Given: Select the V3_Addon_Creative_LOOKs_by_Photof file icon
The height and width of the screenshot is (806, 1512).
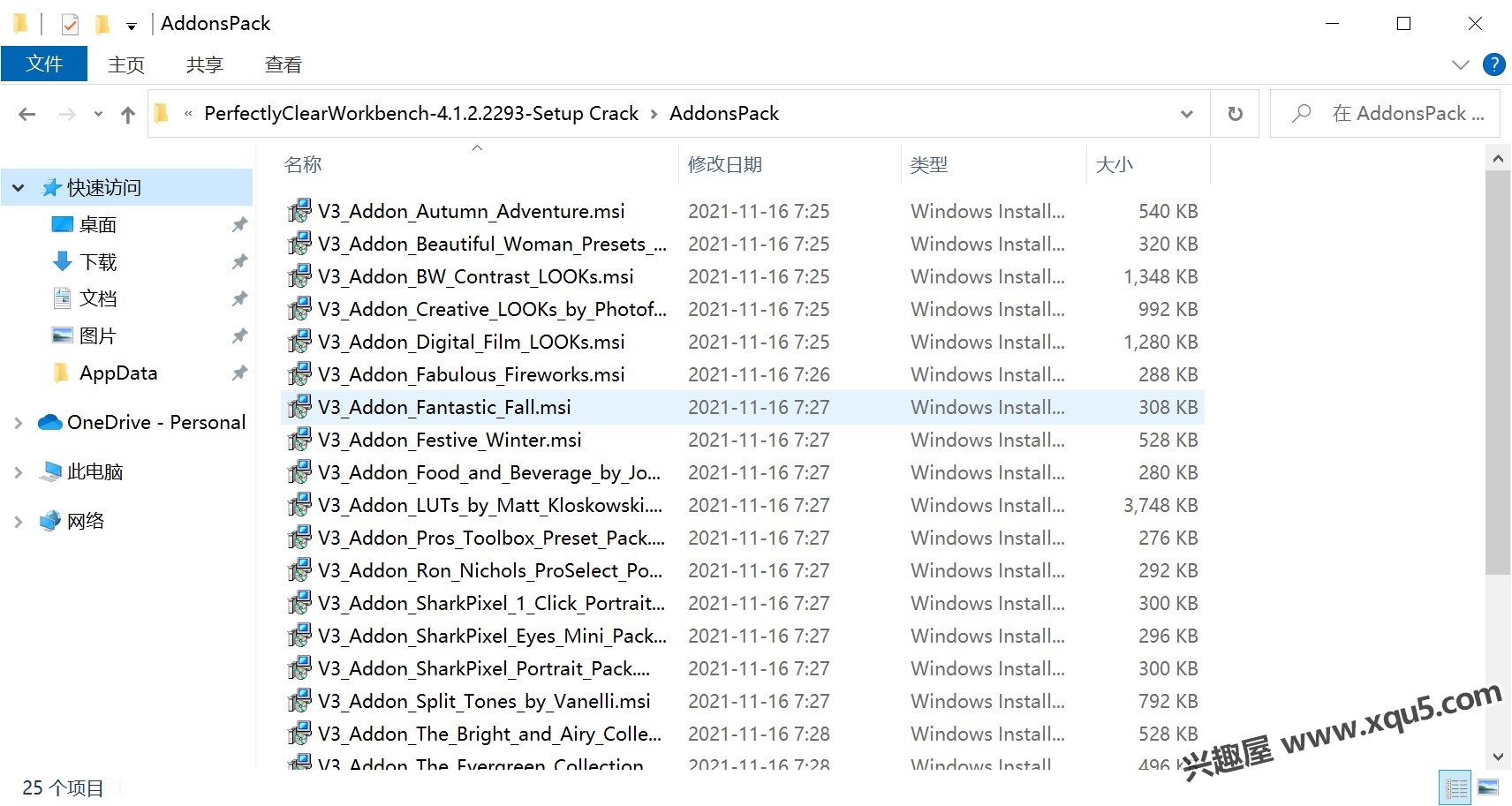Looking at the screenshot, I should [299, 309].
